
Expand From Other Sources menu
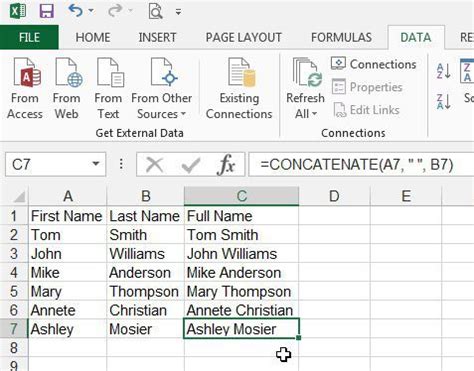pos(162,88)
